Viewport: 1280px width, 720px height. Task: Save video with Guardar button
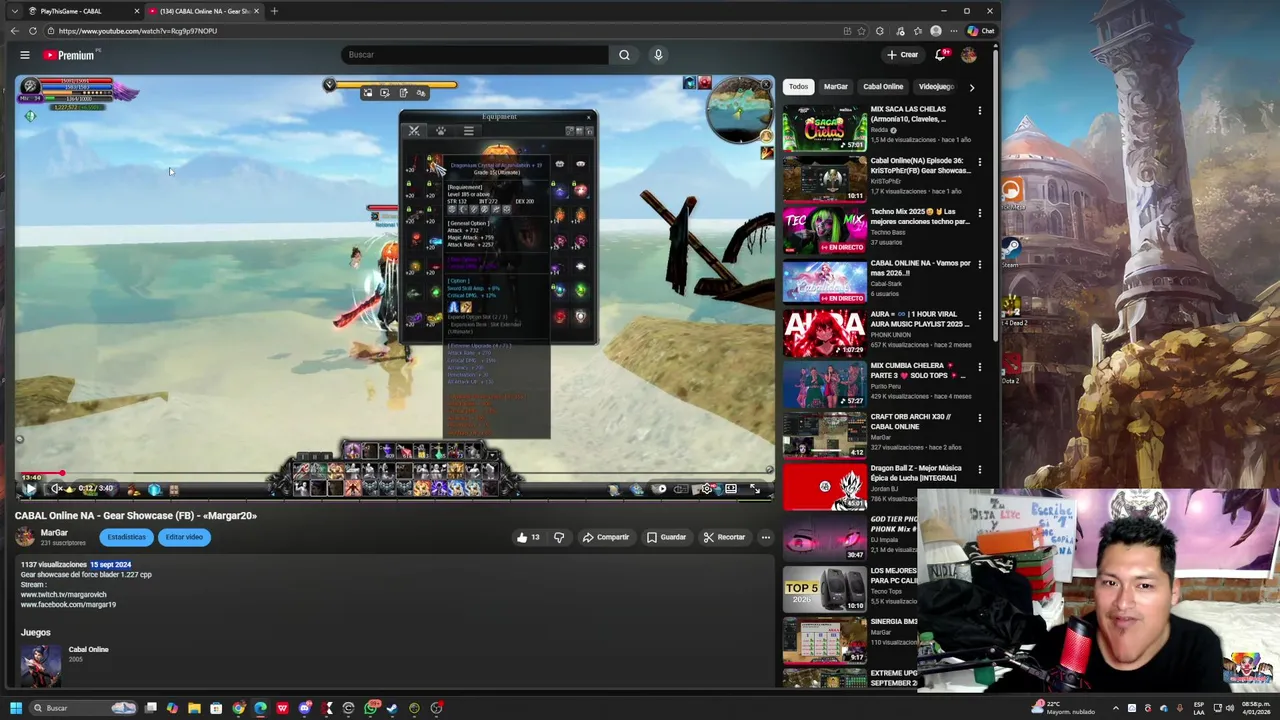pos(665,537)
